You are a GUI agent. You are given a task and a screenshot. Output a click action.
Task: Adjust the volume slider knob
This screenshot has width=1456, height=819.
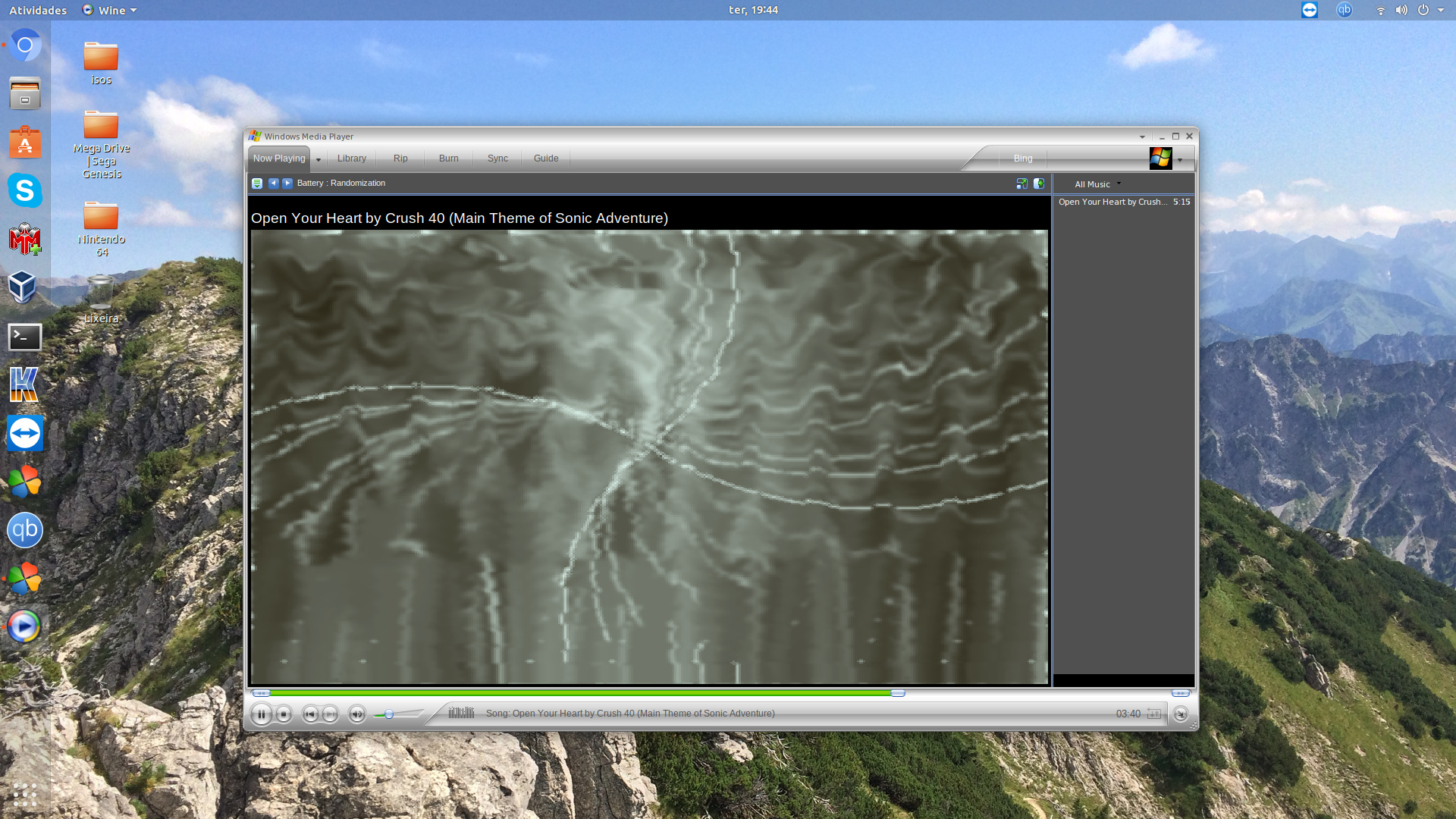389,714
